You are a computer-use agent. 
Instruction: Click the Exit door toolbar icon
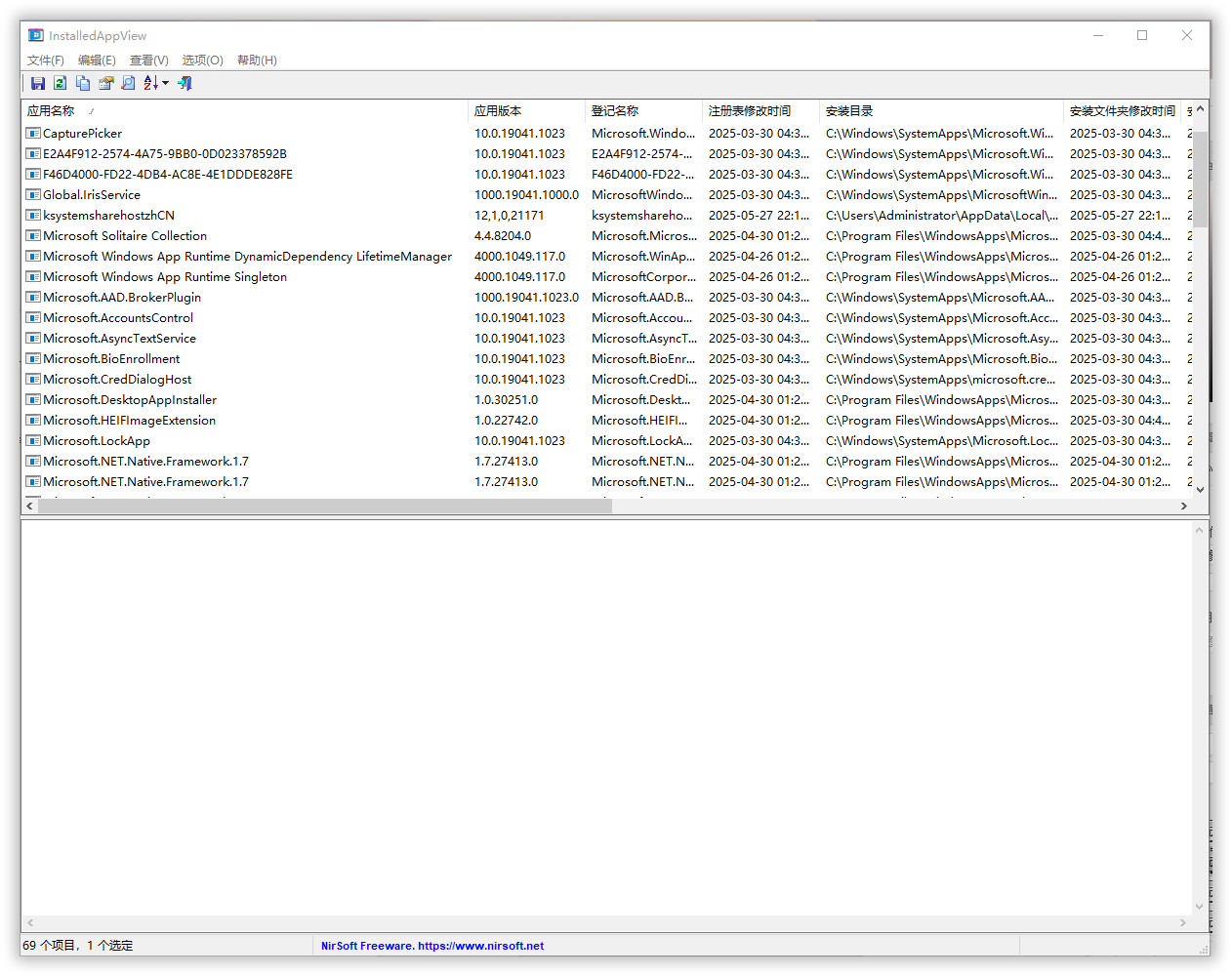185,83
